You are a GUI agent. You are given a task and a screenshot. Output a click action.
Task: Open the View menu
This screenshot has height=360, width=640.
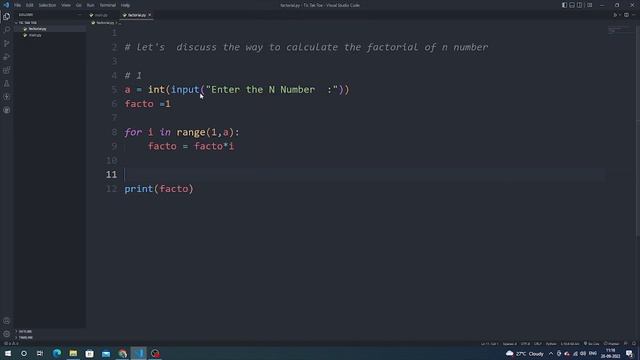66,5
